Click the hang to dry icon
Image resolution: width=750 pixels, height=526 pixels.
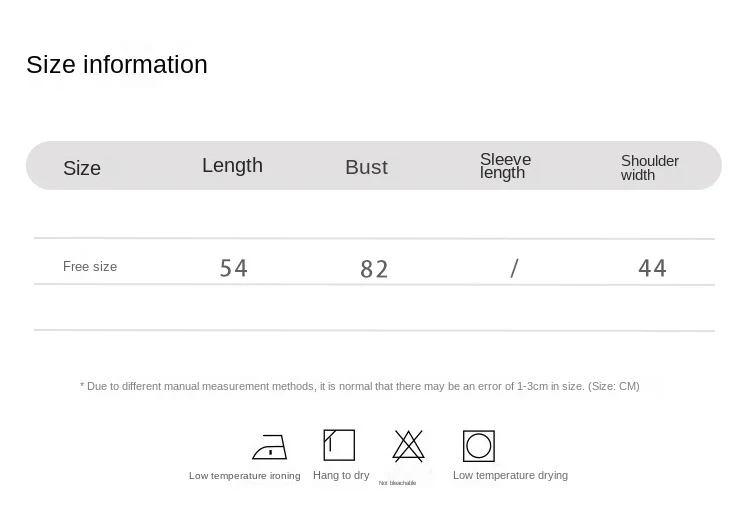339,445
